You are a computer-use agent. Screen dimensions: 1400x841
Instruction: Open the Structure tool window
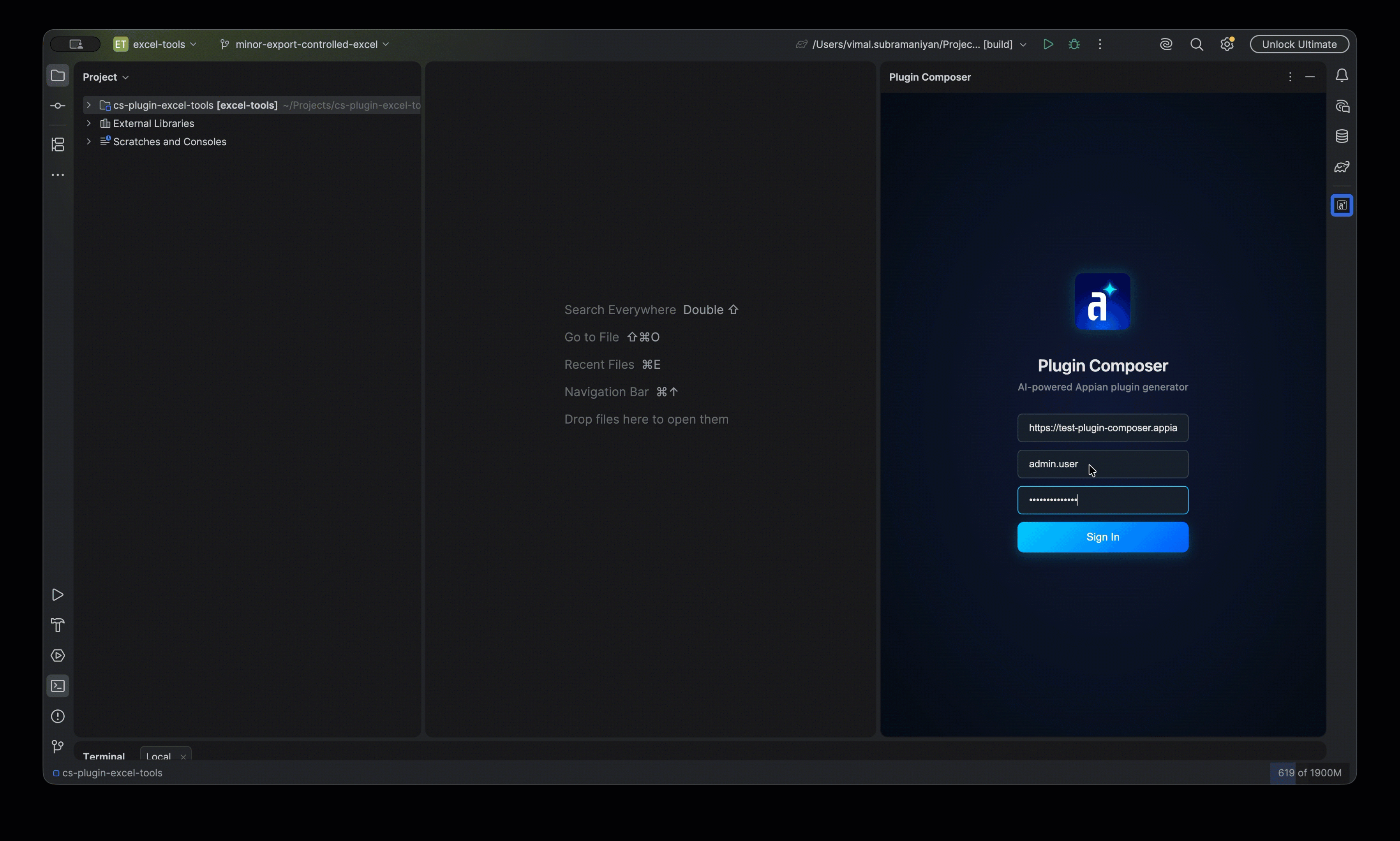(58, 144)
